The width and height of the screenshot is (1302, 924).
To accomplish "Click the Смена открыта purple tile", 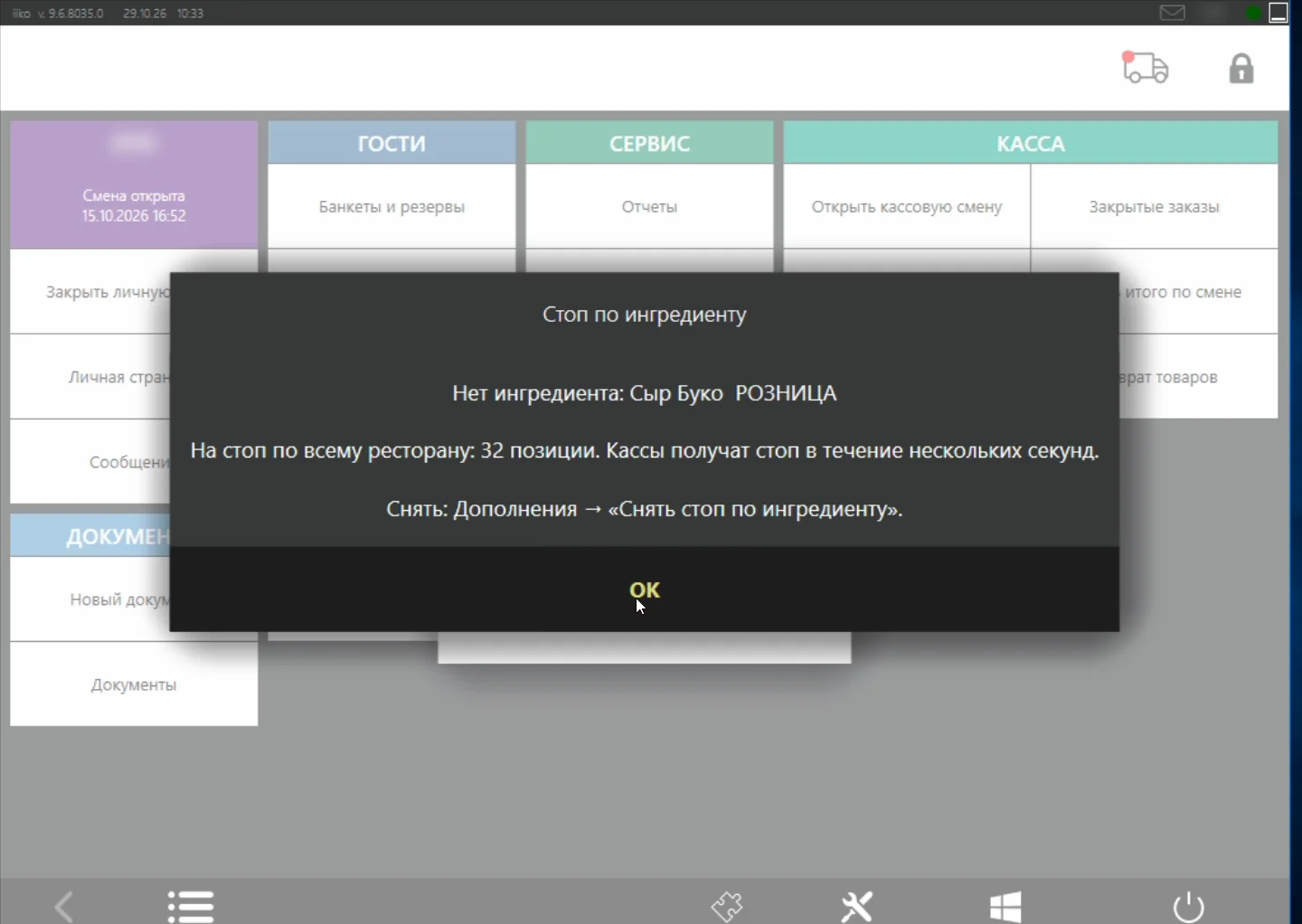I will pyautogui.click(x=134, y=185).
